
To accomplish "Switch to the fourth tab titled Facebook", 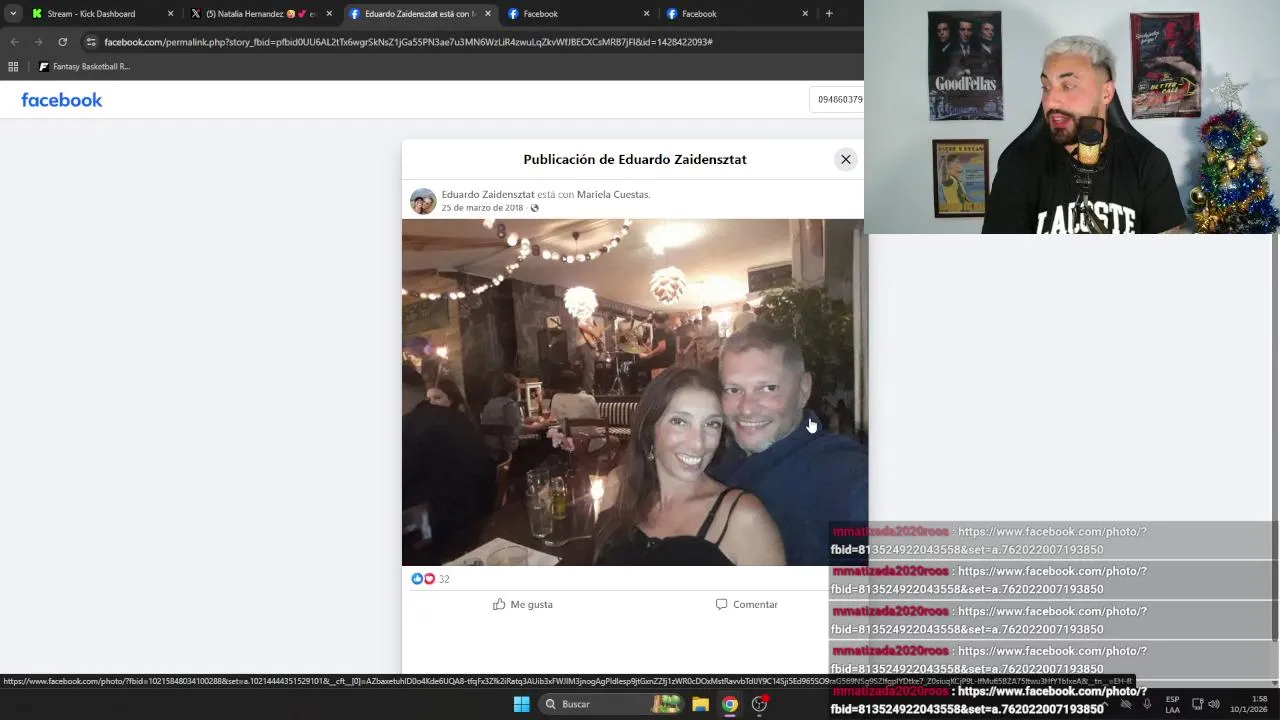I will (x=578, y=14).
